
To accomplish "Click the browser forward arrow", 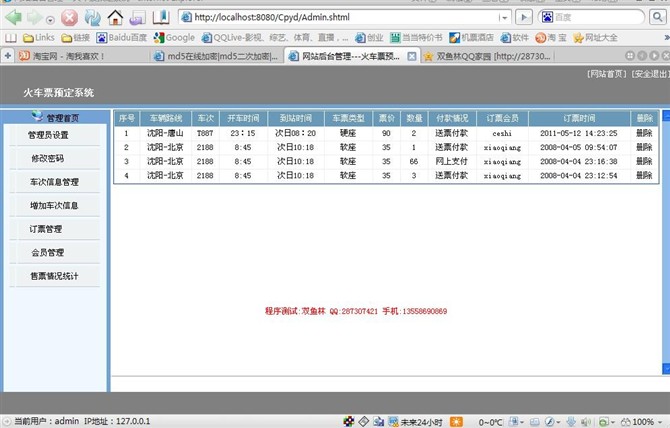I will (x=34, y=18).
